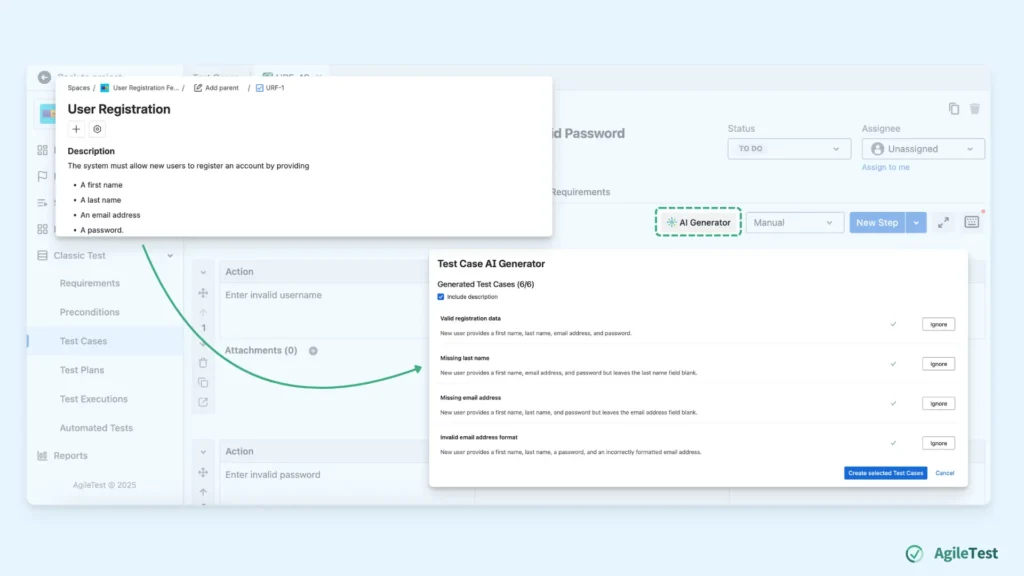
Task: Collapse the second step with its chevron
Action: [x=203, y=452]
